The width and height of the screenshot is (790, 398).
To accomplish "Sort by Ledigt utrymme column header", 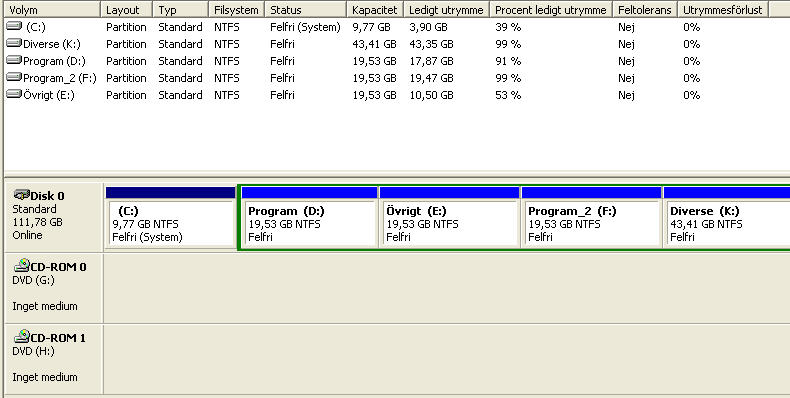I will [446, 10].
